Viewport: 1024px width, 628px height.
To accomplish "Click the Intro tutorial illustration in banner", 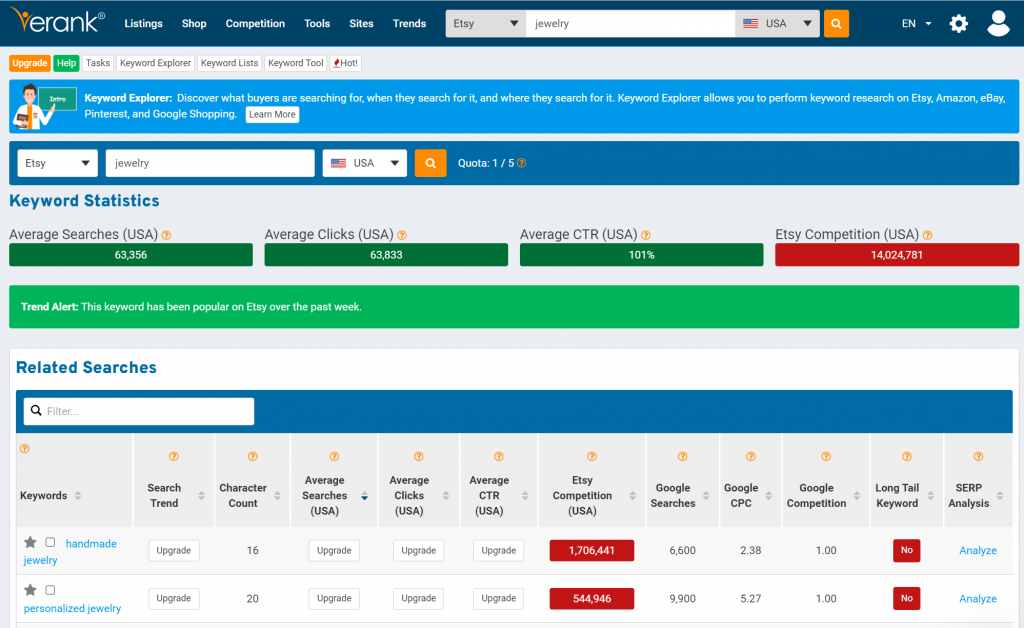I will tap(44, 106).
